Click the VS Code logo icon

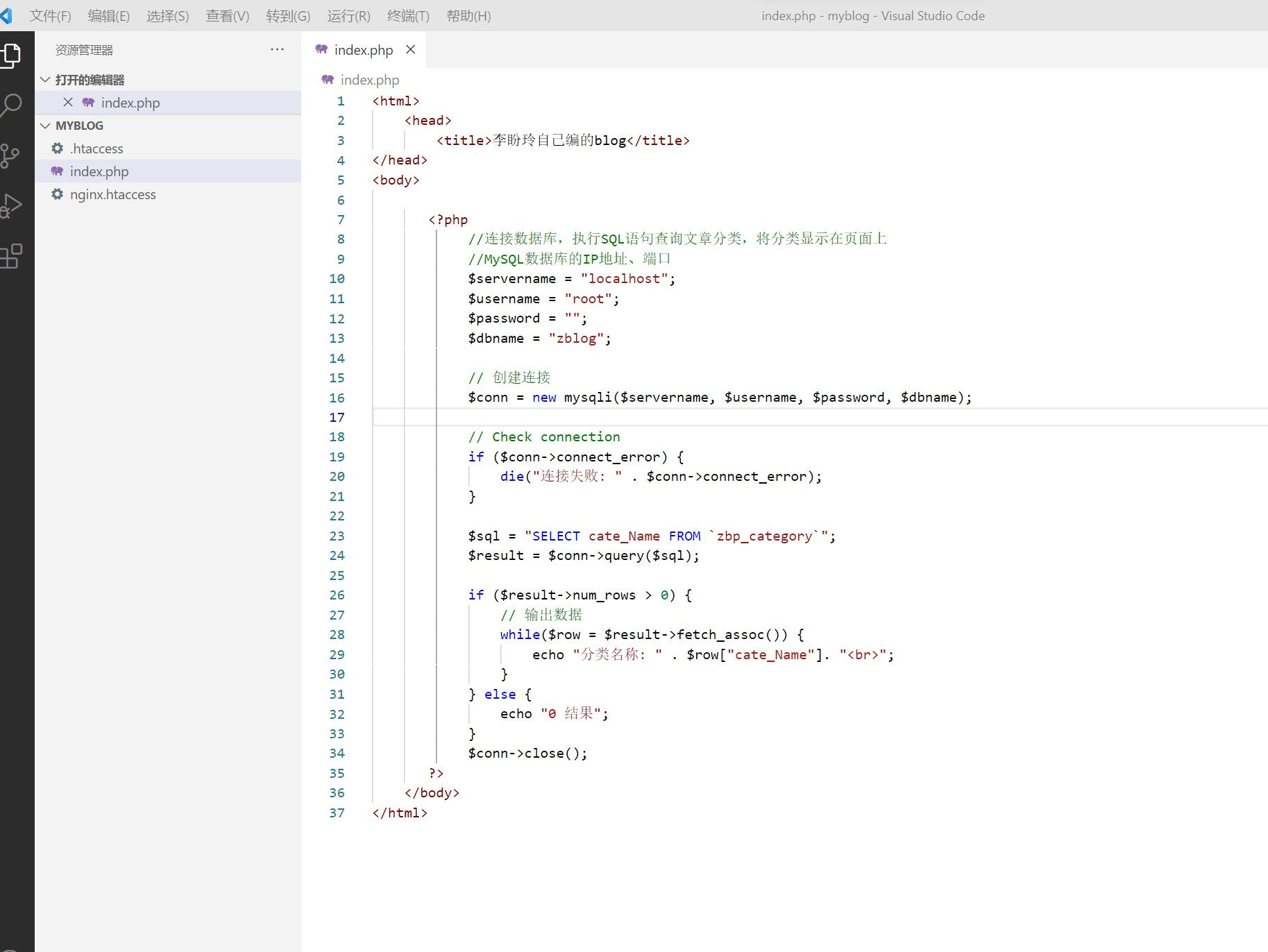pos(6,15)
